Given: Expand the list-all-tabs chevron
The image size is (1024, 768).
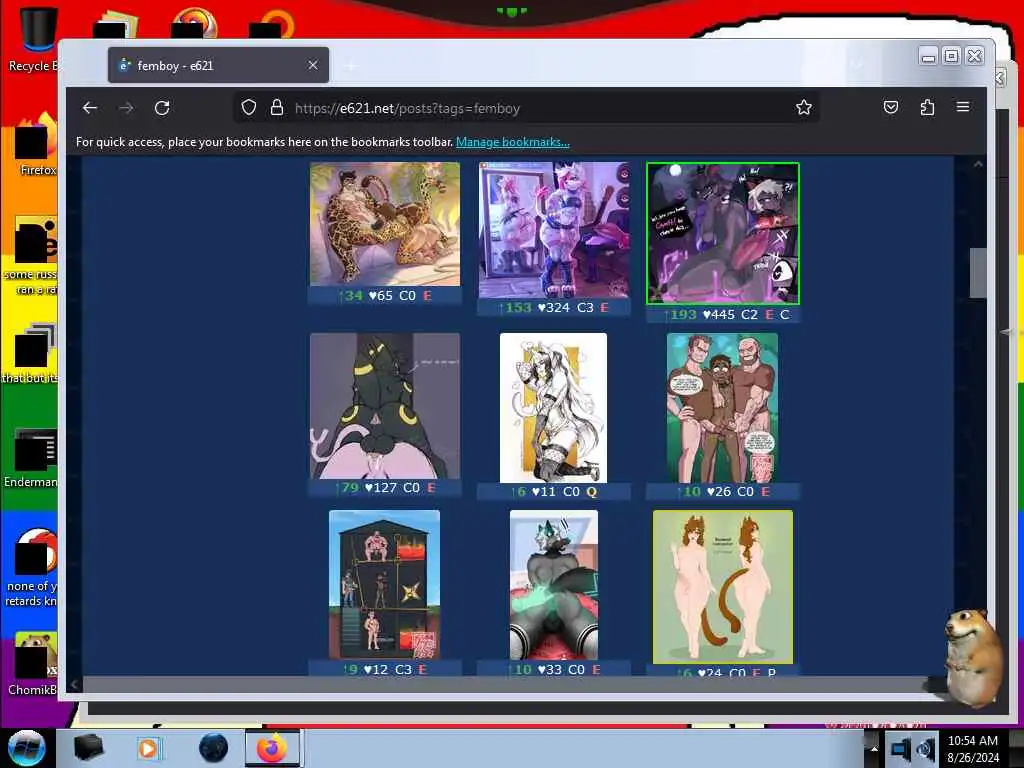Looking at the screenshot, I should [857, 63].
